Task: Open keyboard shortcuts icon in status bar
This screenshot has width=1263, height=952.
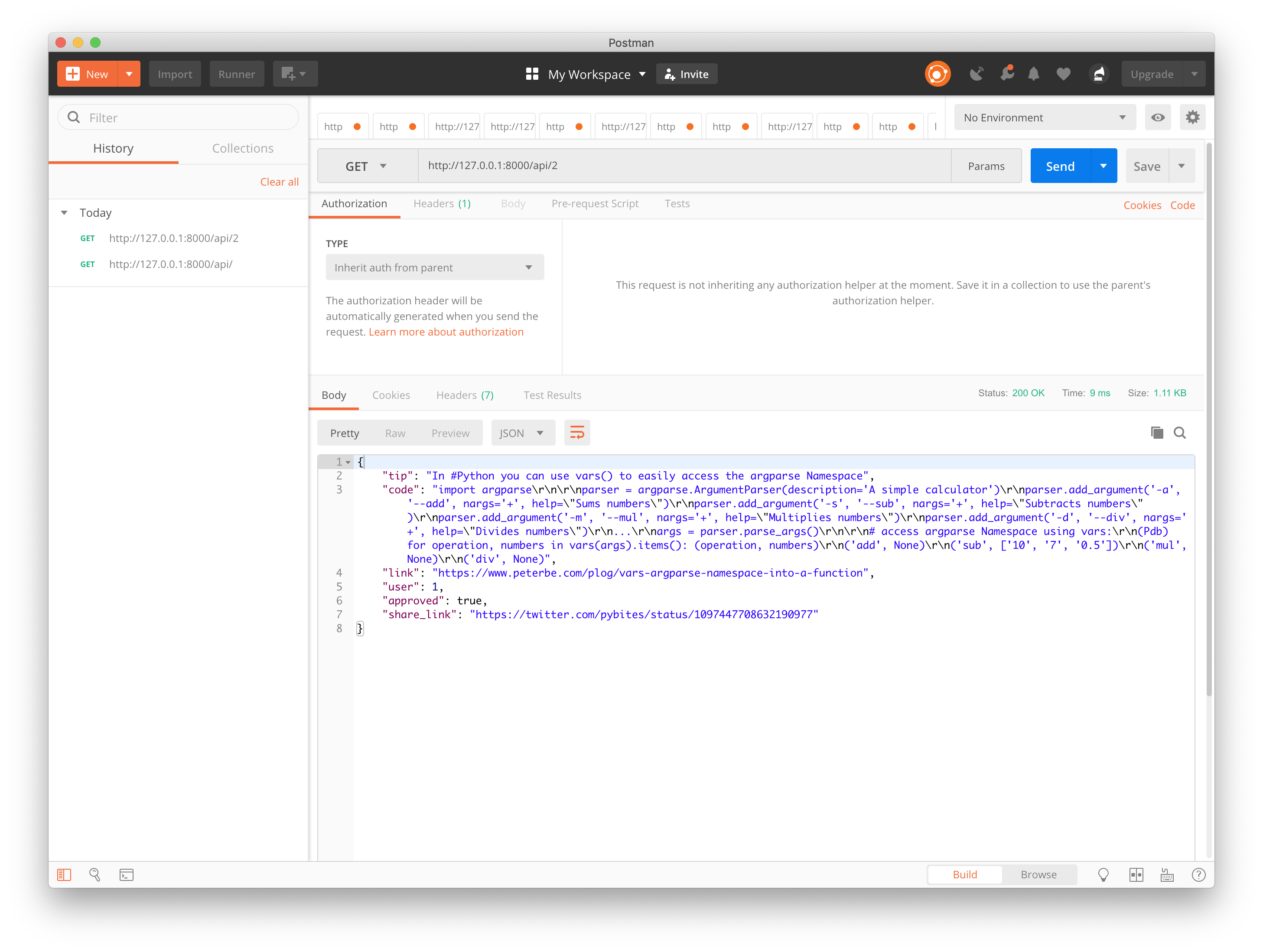Action: pyautogui.click(x=1167, y=875)
